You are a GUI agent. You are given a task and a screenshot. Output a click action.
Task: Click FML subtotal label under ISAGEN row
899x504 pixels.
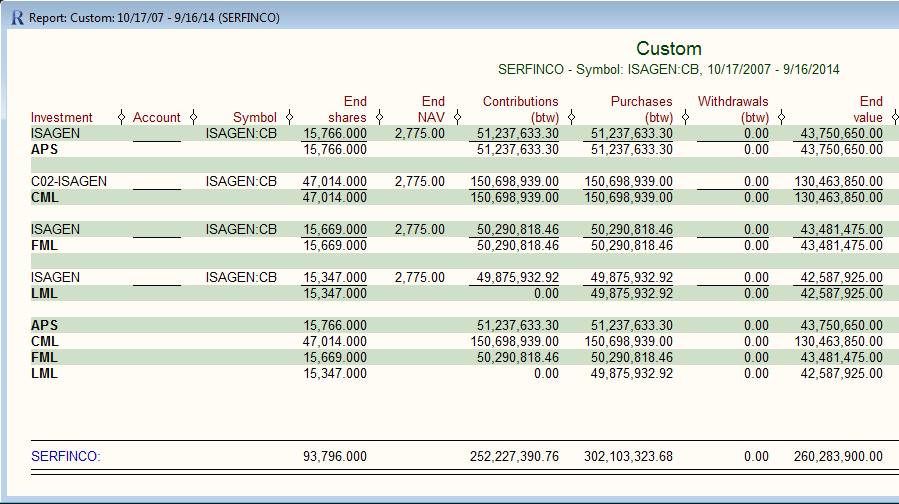coord(44,245)
